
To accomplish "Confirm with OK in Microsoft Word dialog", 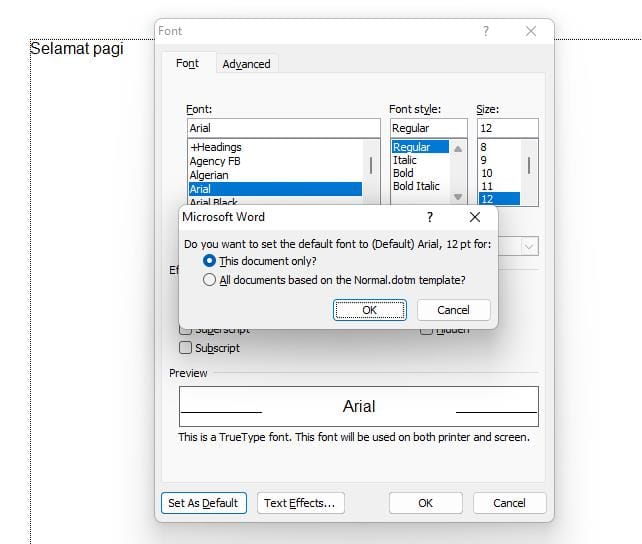I will [x=369, y=310].
